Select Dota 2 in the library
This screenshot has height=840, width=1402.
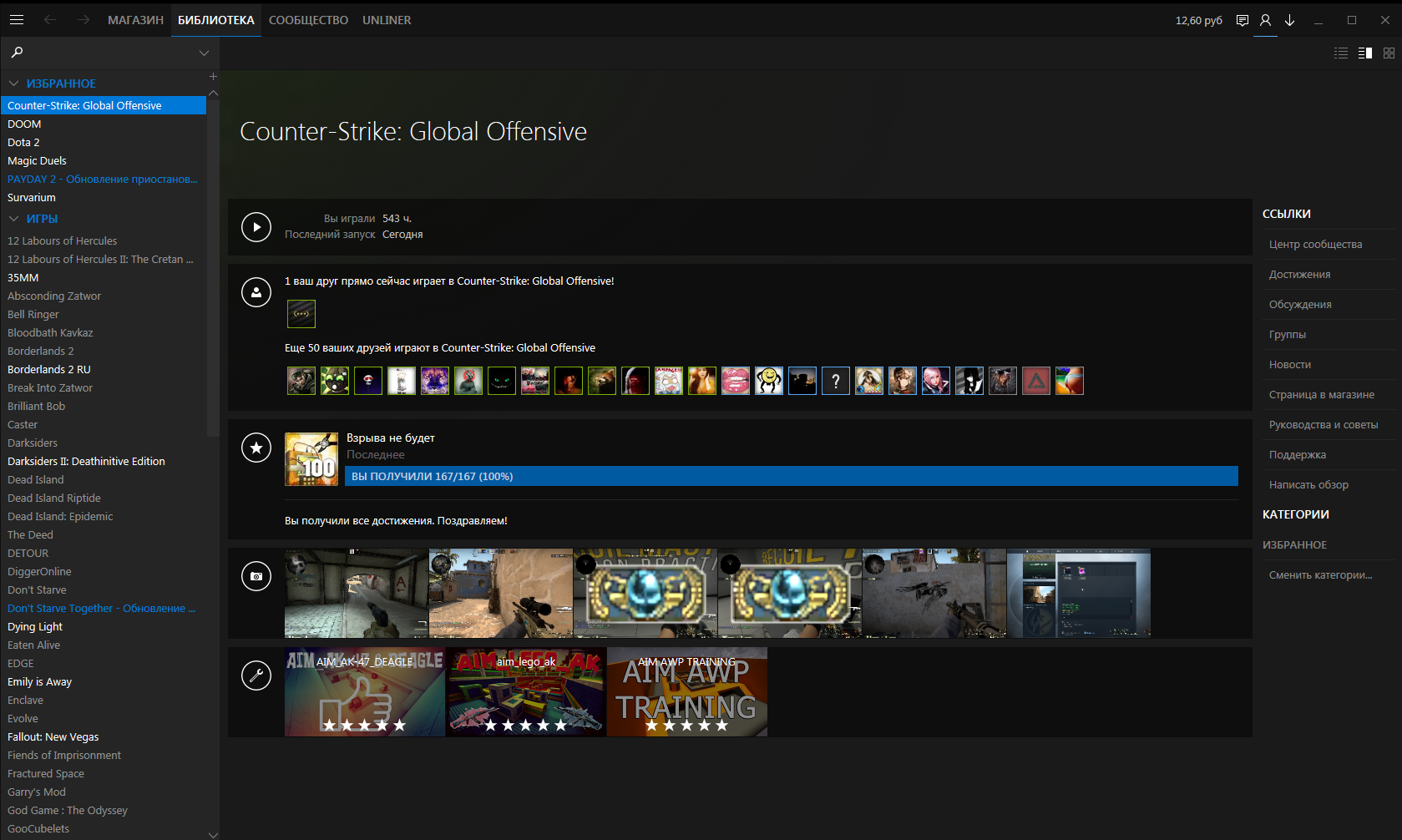(x=104, y=142)
